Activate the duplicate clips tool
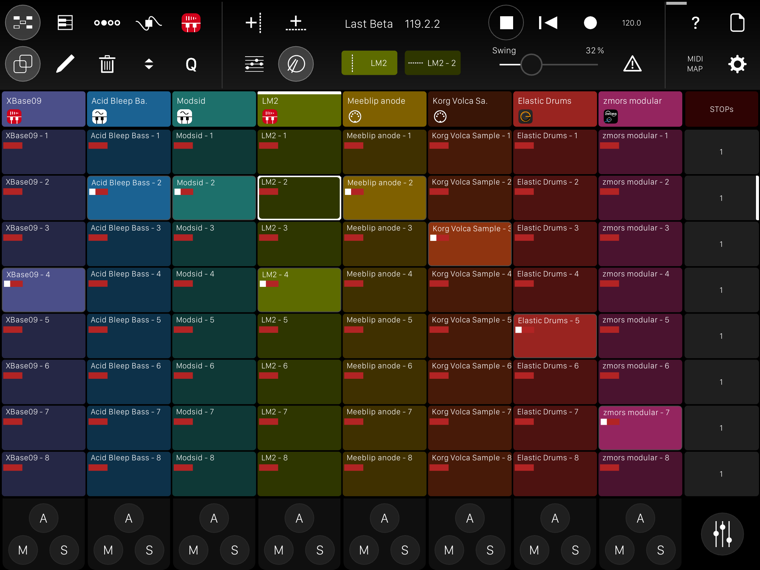760x570 pixels. [x=23, y=64]
